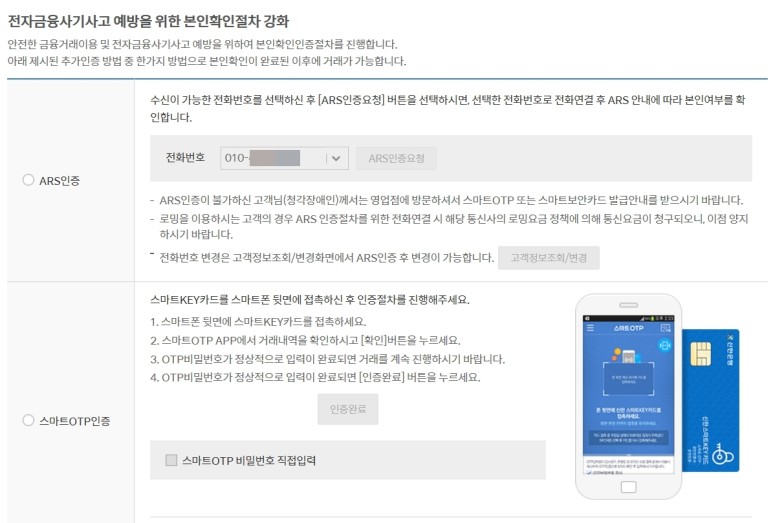Screen dimensions: 773x523
Task: Click step 3 text ending 거래를 계속 진행하시기 바랍니다
Action: (328, 359)
